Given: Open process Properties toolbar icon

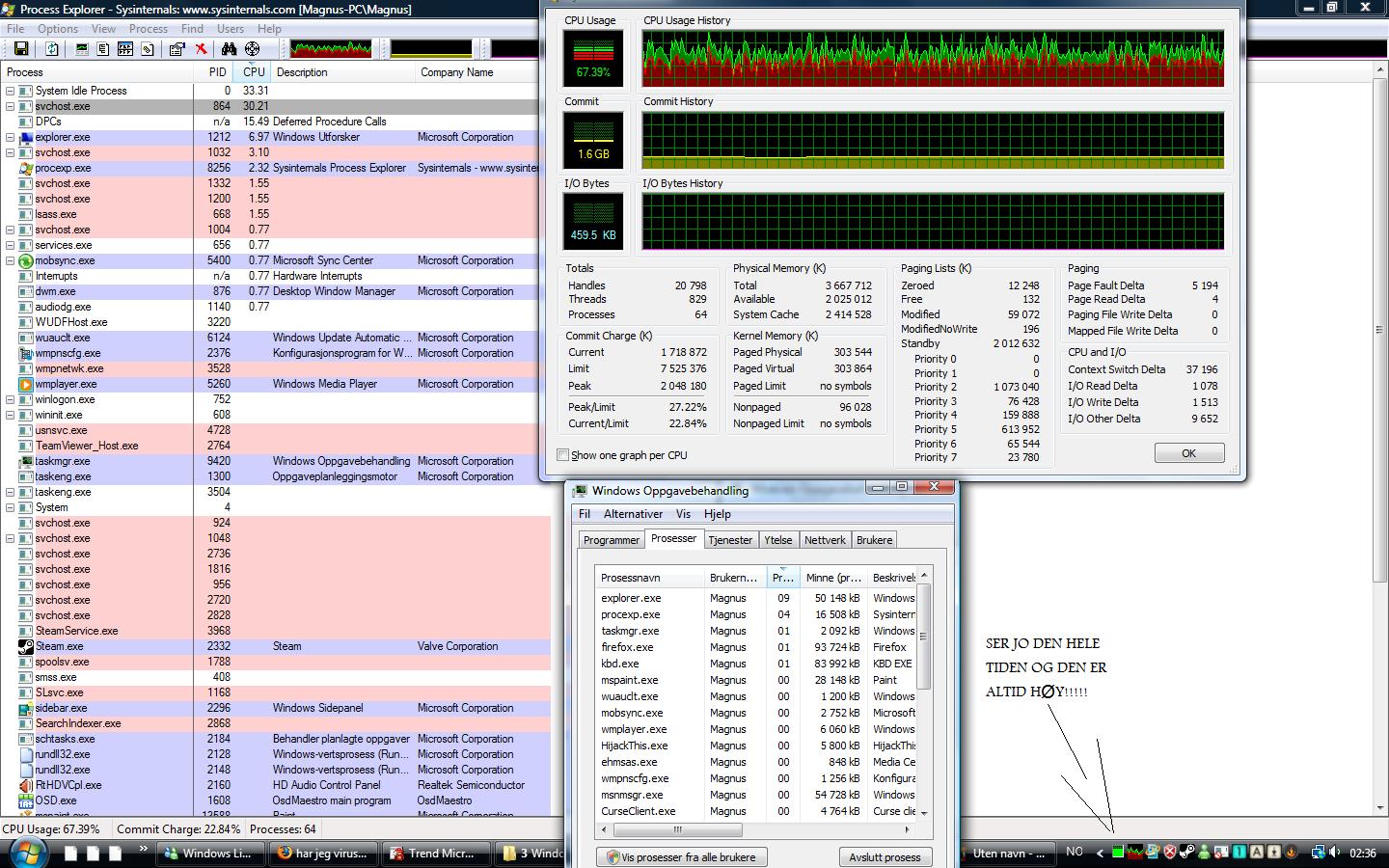Looking at the screenshot, I should tap(177, 48).
